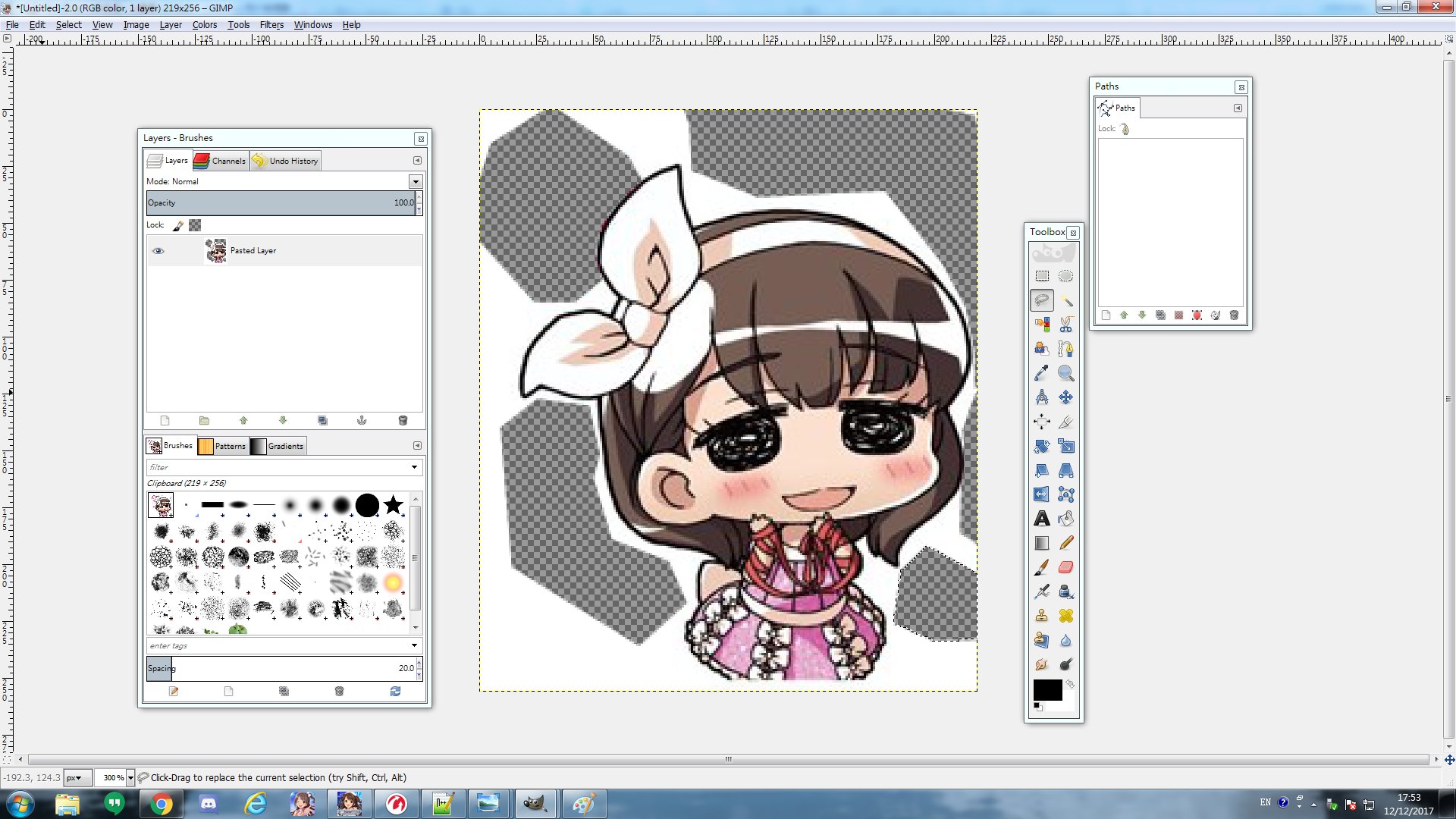Toggle the Lock icon in Paths panel

point(1125,129)
